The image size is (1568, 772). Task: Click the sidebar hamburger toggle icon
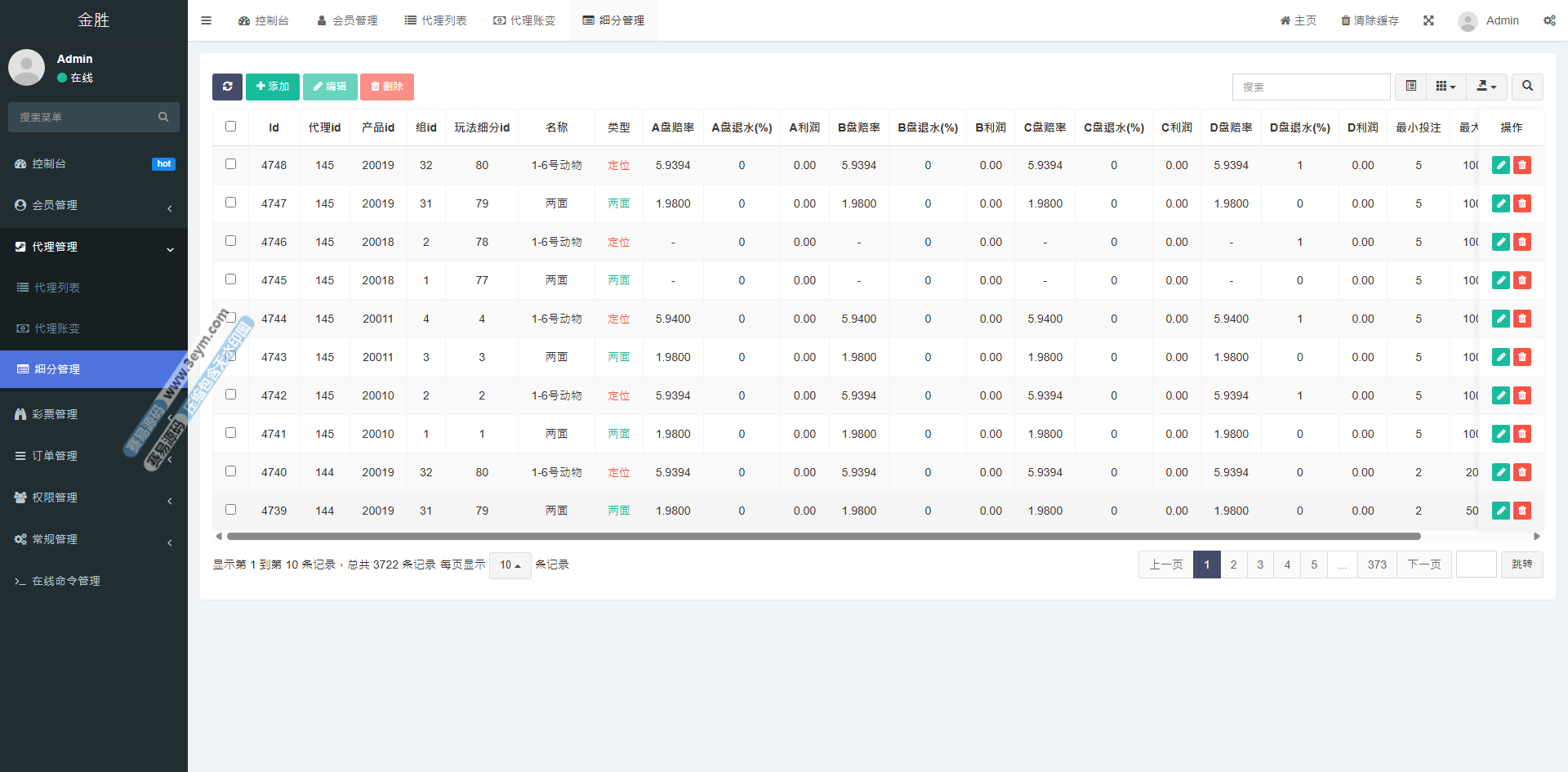206,20
